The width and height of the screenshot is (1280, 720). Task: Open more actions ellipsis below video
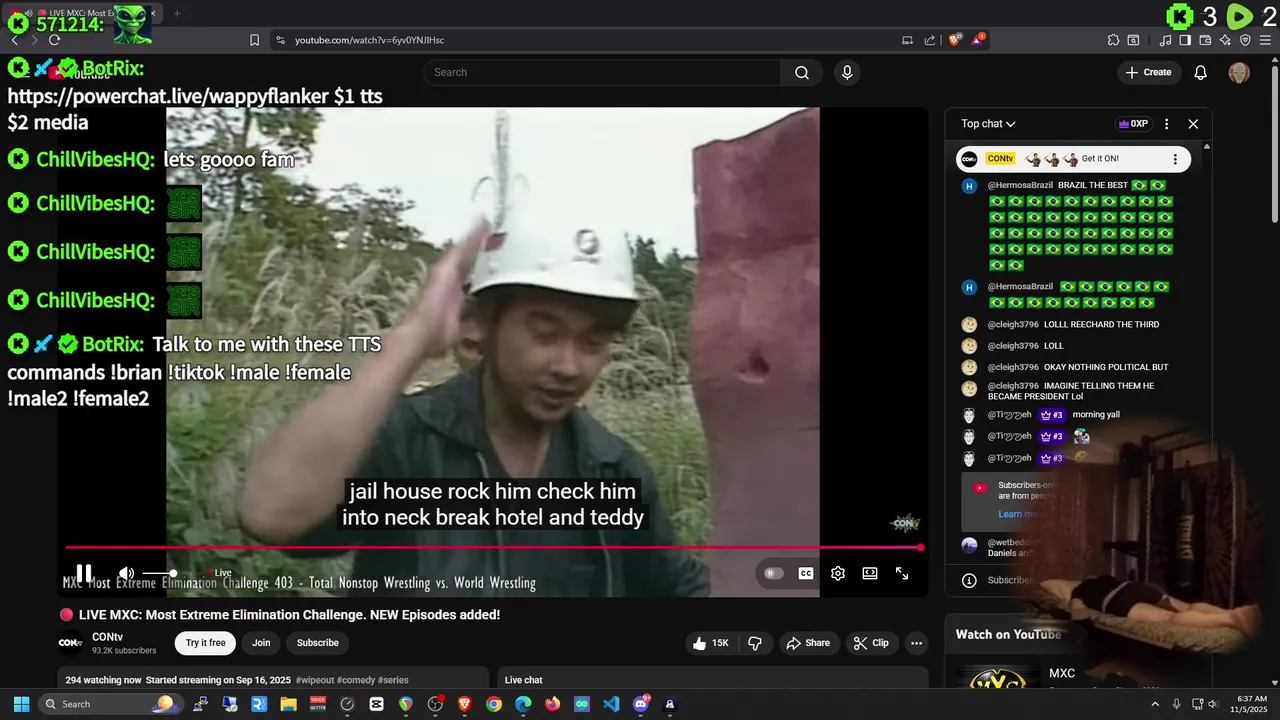pyautogui.click(x=917, y=643)
